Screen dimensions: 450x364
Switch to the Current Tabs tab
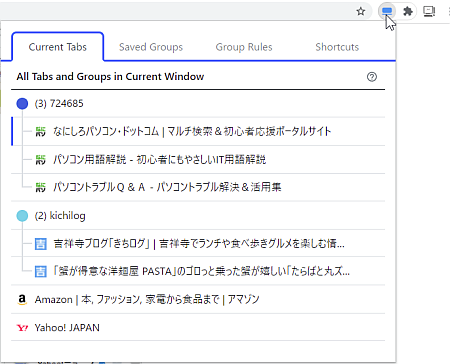[x=58, y=47]
